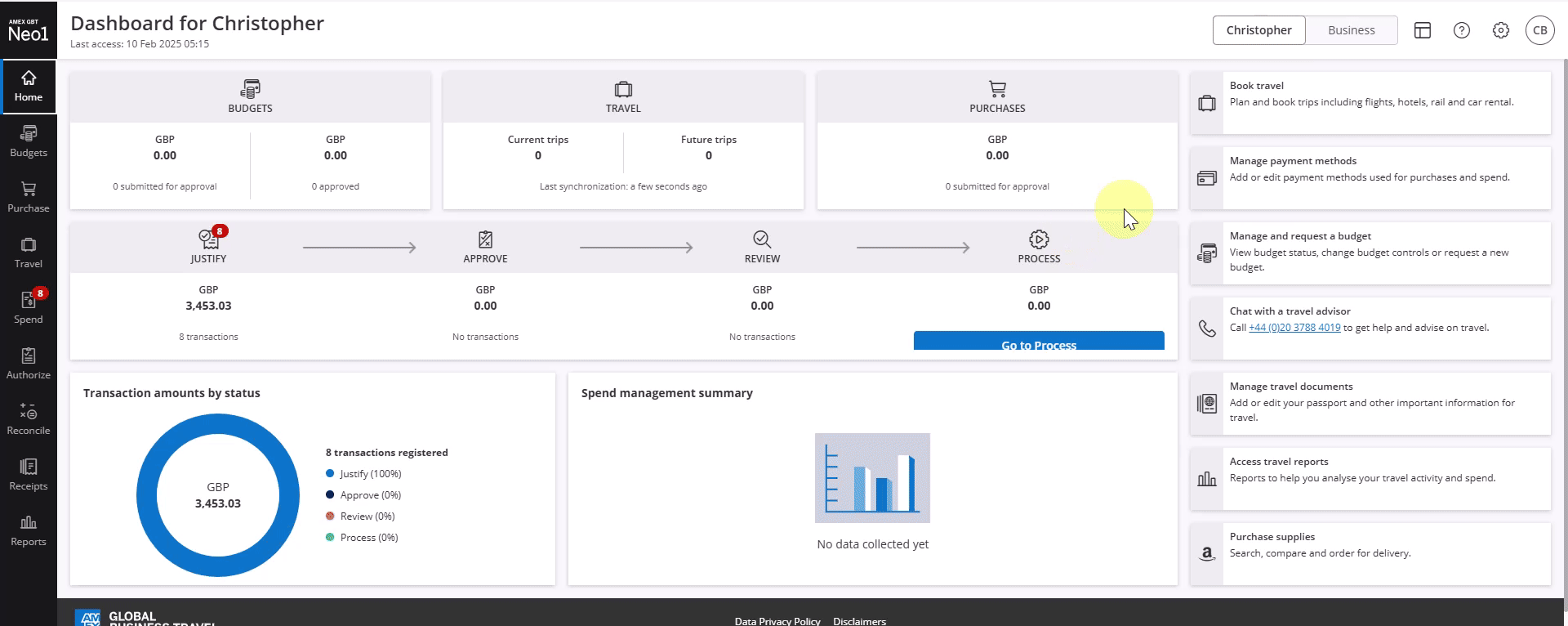Viewport: 1568px width, 626px height.
Task: Click 'Current trips' in Travel card
Action: [x=538, y=140]
